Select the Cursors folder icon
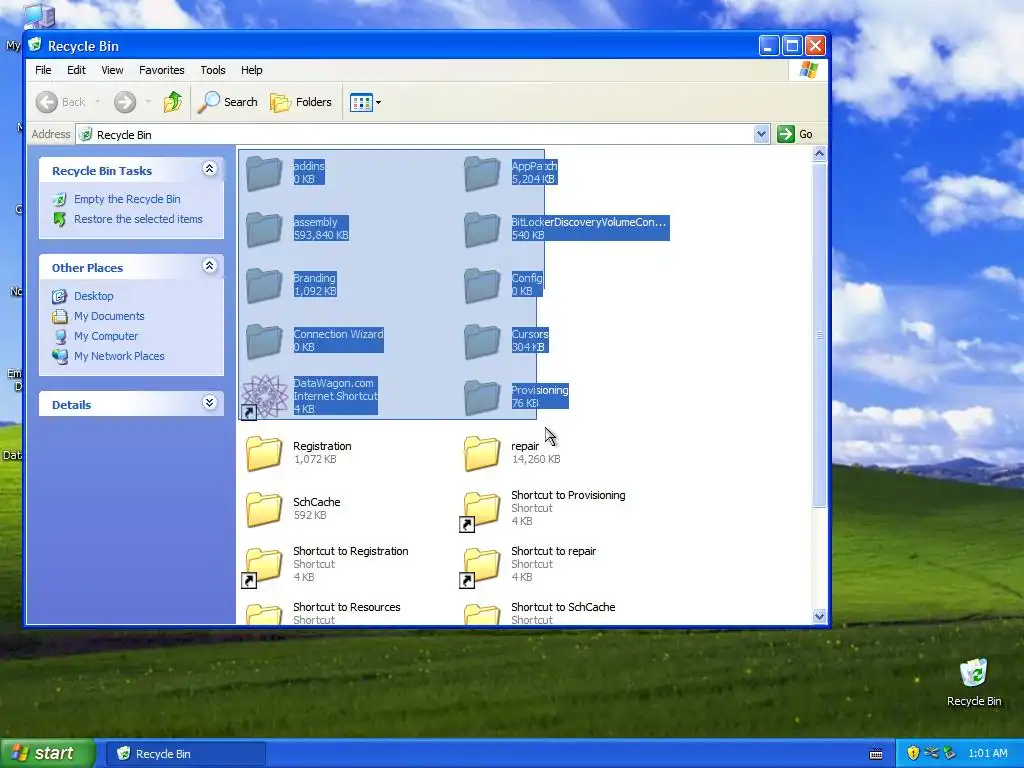The height and width of the screenshot is (768, 1024). click(x=482, y=341)
